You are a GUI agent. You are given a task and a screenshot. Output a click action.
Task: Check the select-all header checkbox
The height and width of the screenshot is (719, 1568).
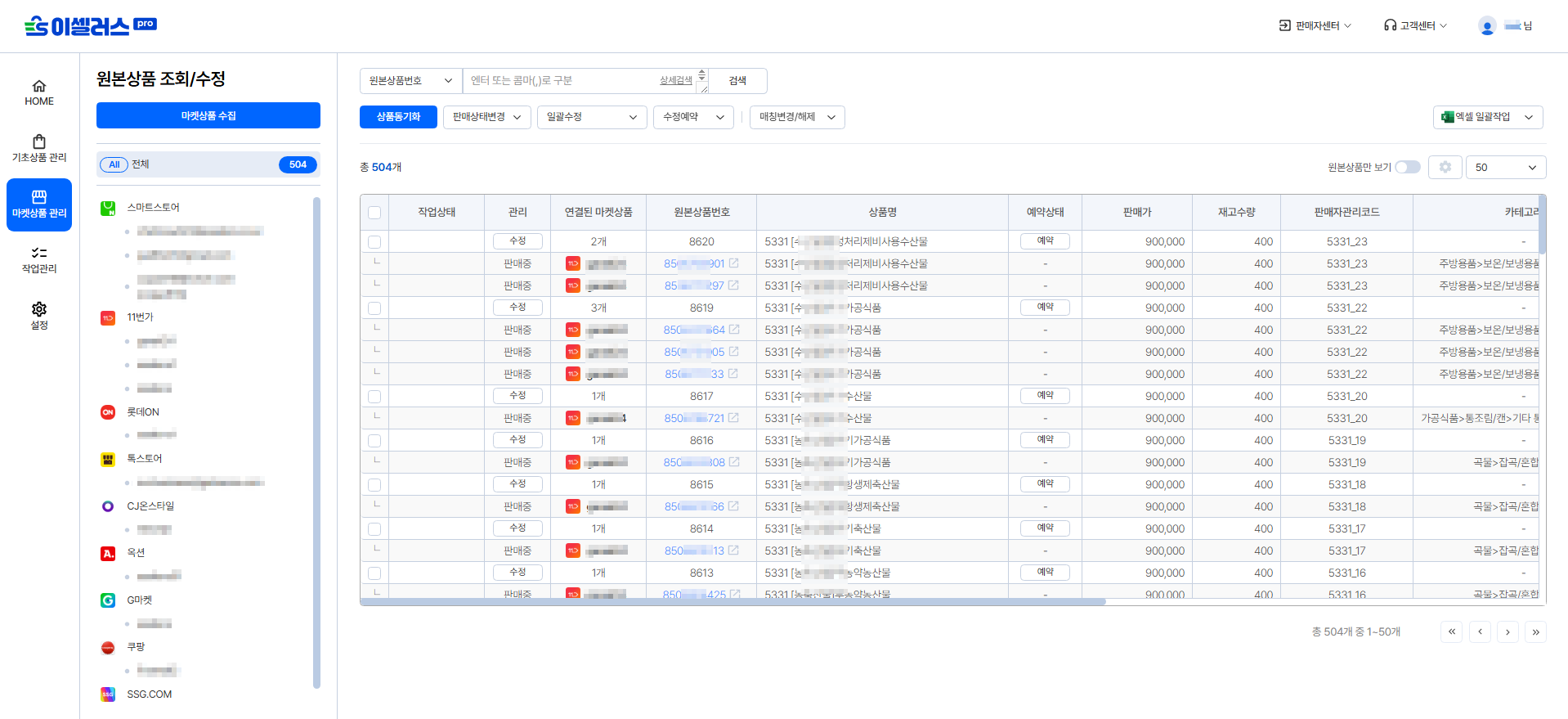pyautogui.click(x=374, y=213)
